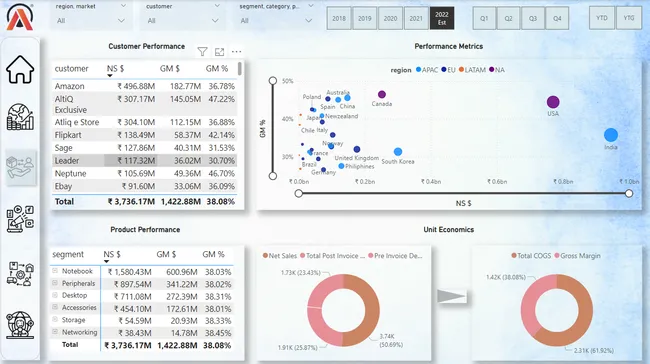Screen dimensions: 650x364
Task: Expand the Desktop segment row
Action: point(55,295)
